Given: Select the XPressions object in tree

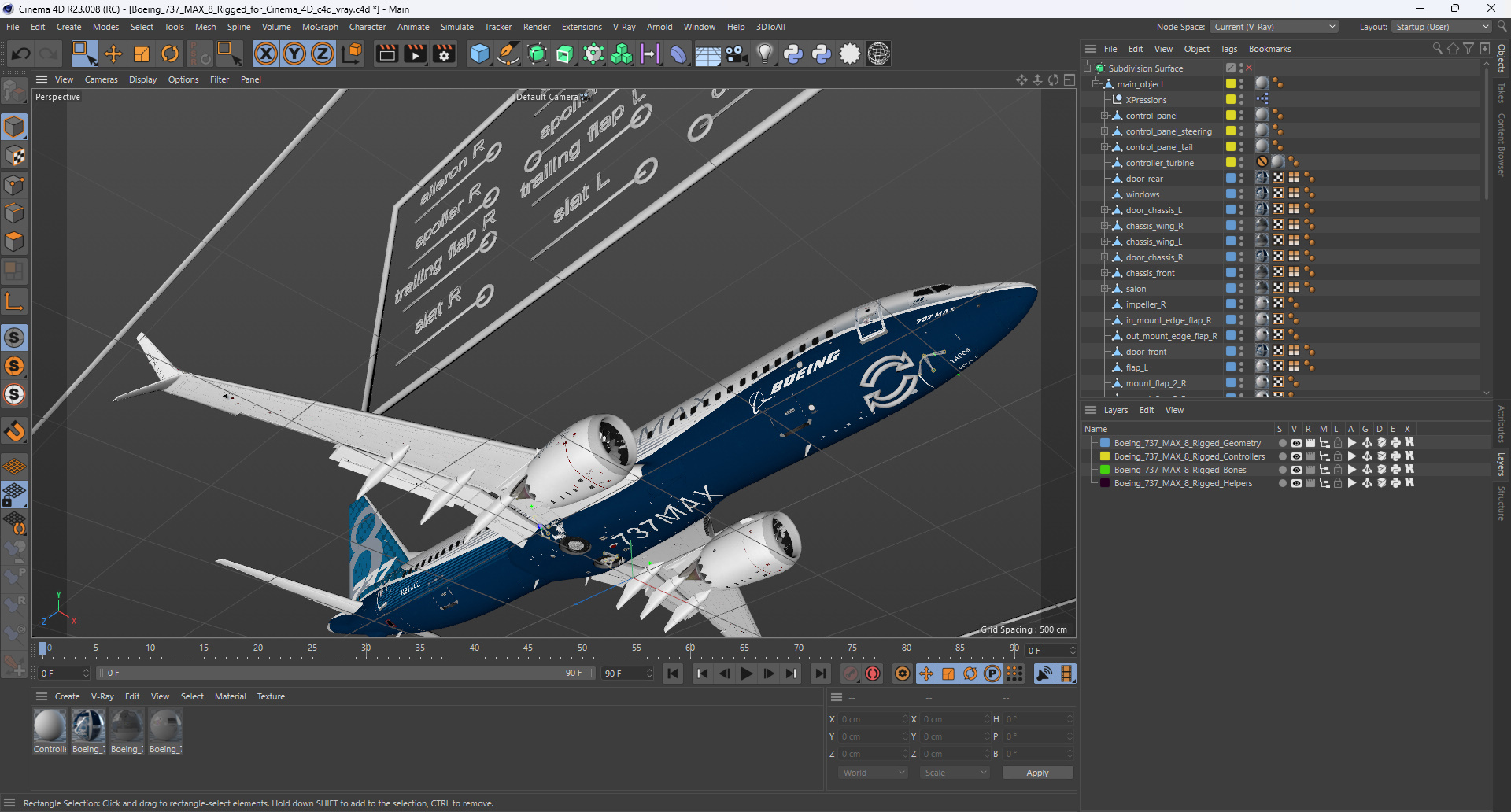Looking at the screenshot, I should (1146, 100).
